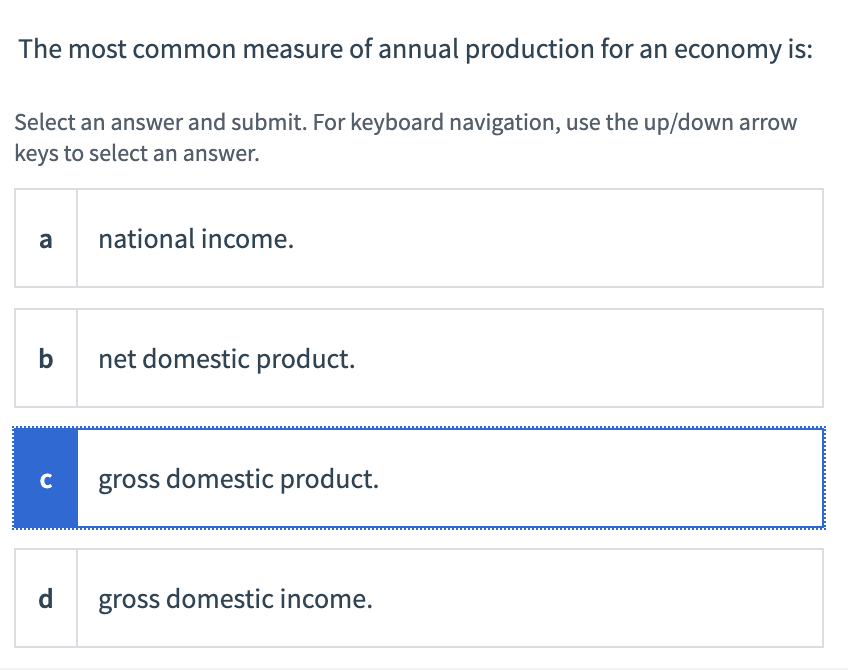Pick answer d, gross domestic income
The image size is (848, 670).
[x=420, y=598]
